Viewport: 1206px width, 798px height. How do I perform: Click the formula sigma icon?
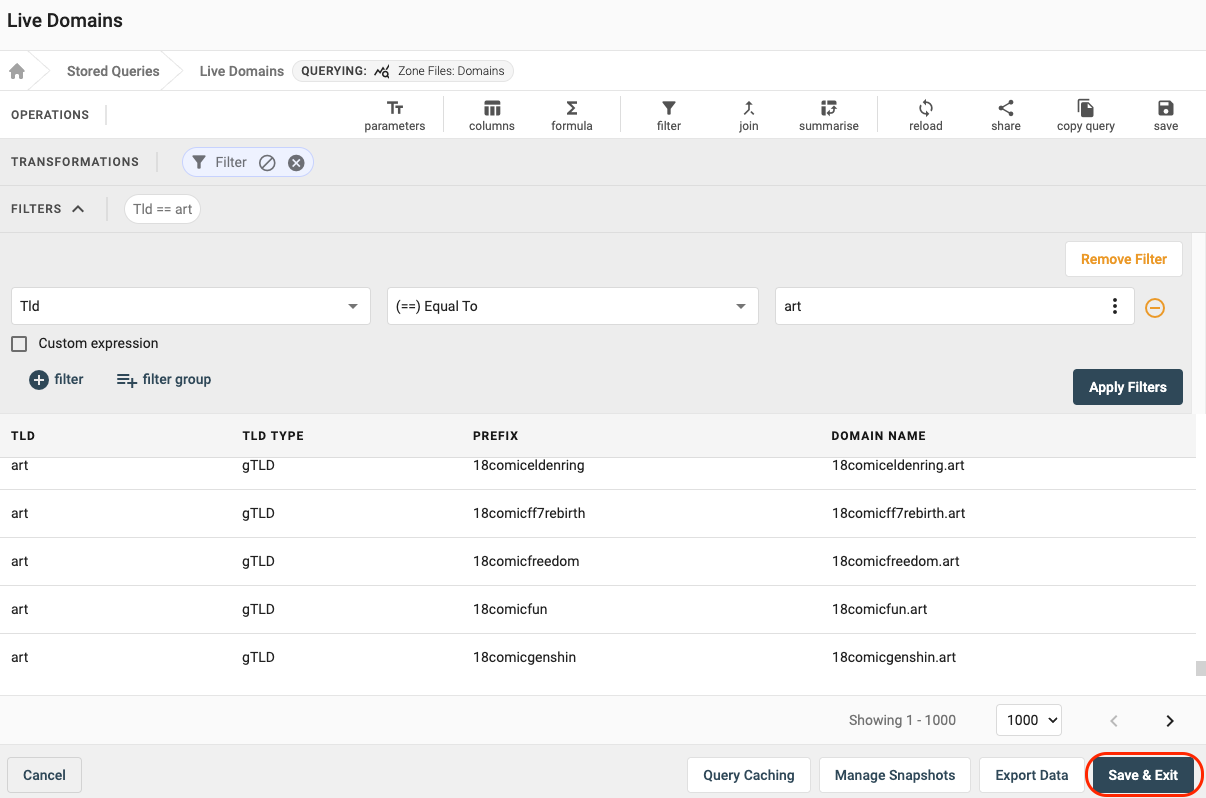(x=571, y=108)
